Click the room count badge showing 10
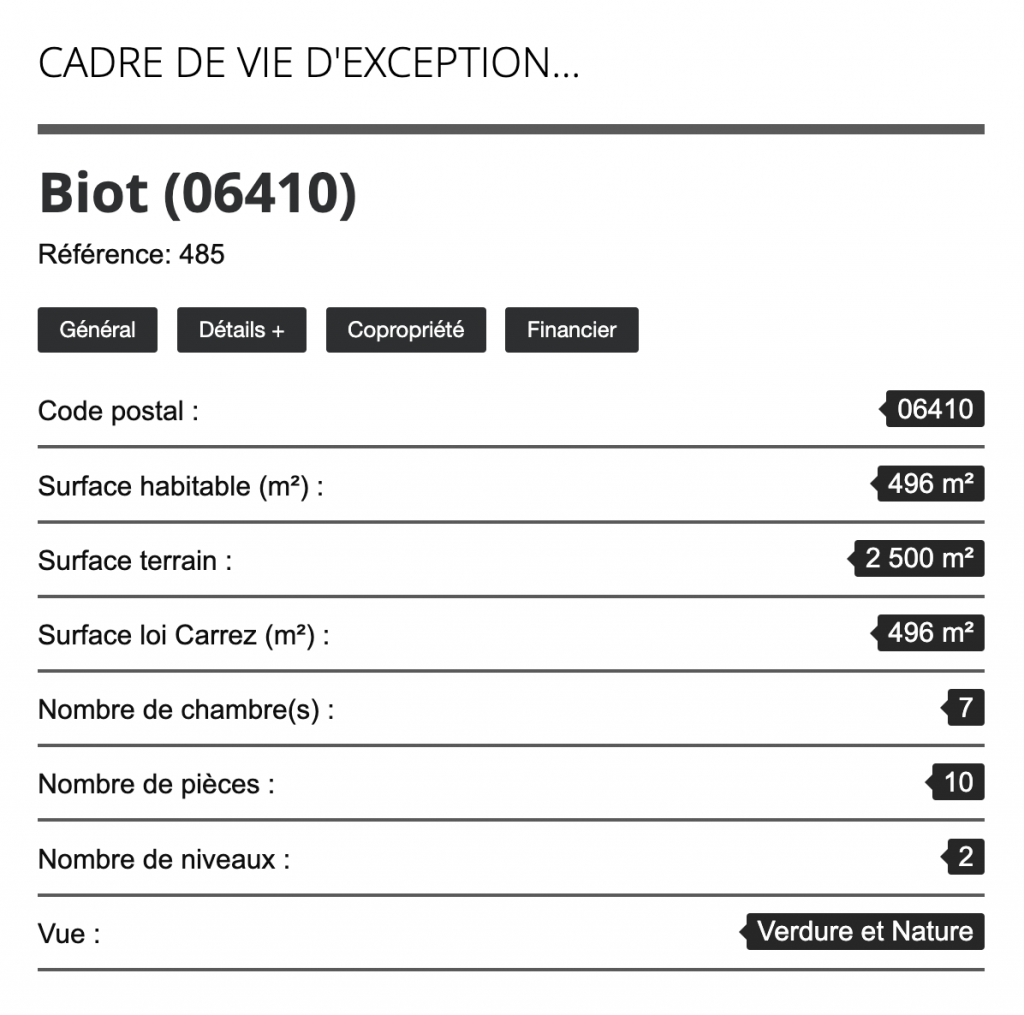Image resolution: width=1024 pixels, height=1015 pixels. 958,783
